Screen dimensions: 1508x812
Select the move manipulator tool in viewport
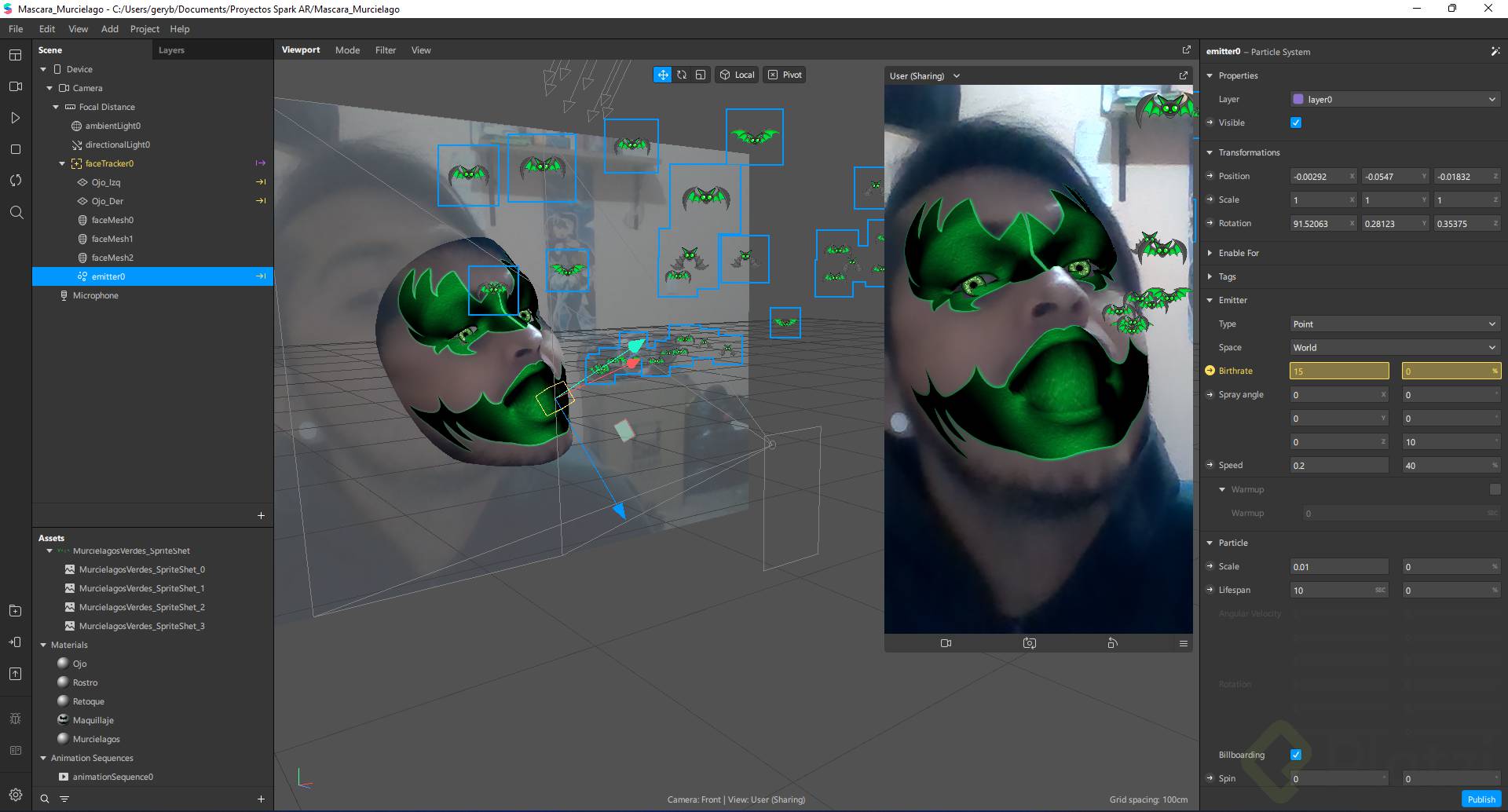(663, 75)
